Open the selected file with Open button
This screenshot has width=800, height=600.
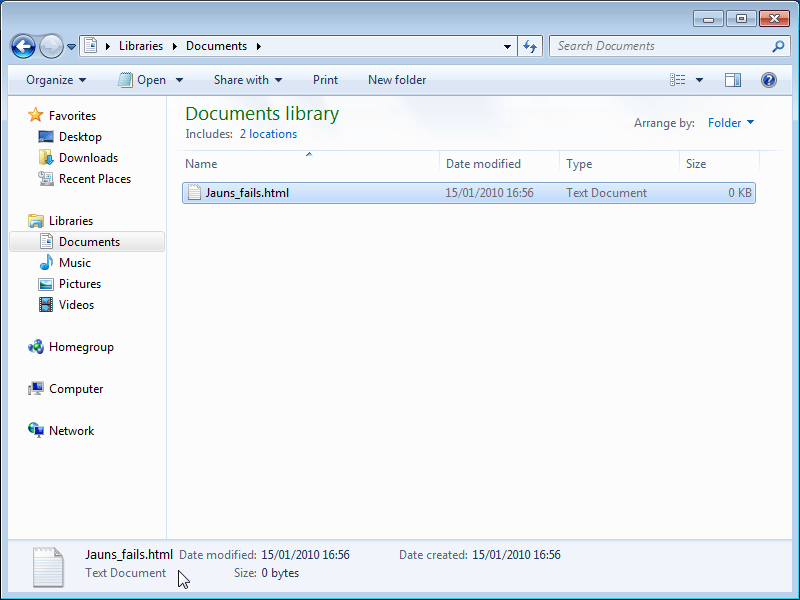coord(142,80)
